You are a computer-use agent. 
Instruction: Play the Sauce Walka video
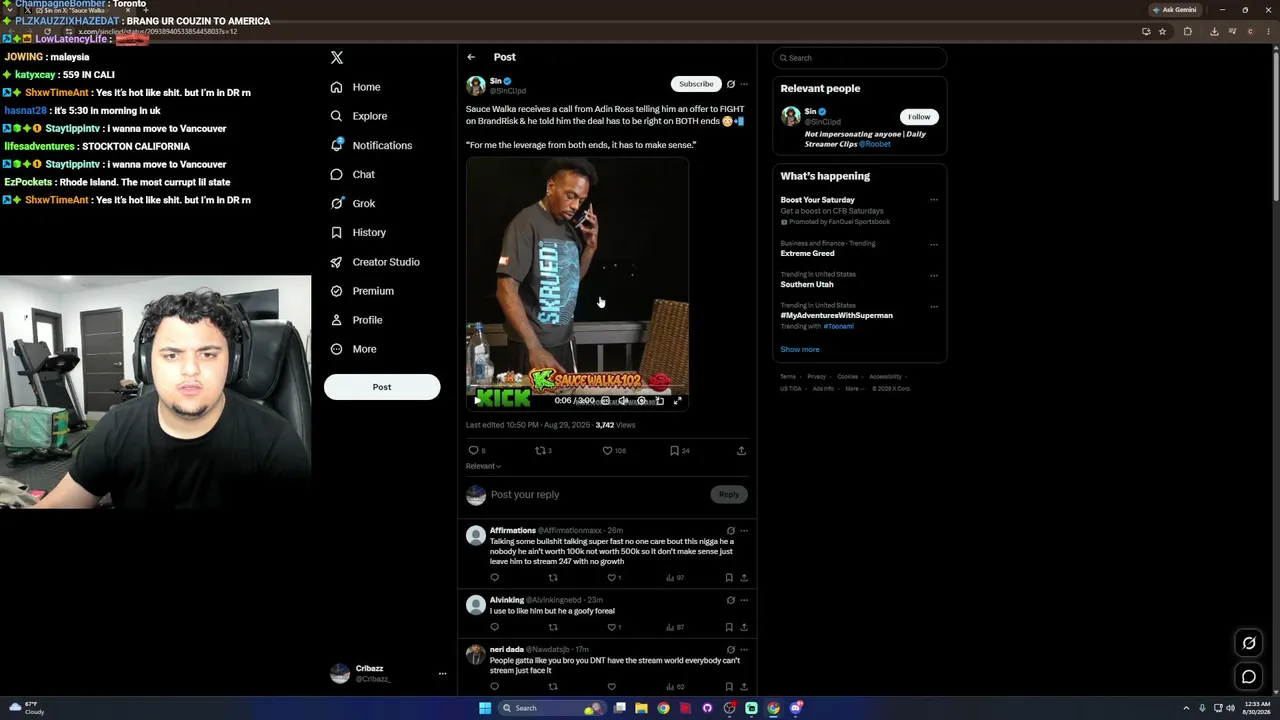click(x=477, y=401)
